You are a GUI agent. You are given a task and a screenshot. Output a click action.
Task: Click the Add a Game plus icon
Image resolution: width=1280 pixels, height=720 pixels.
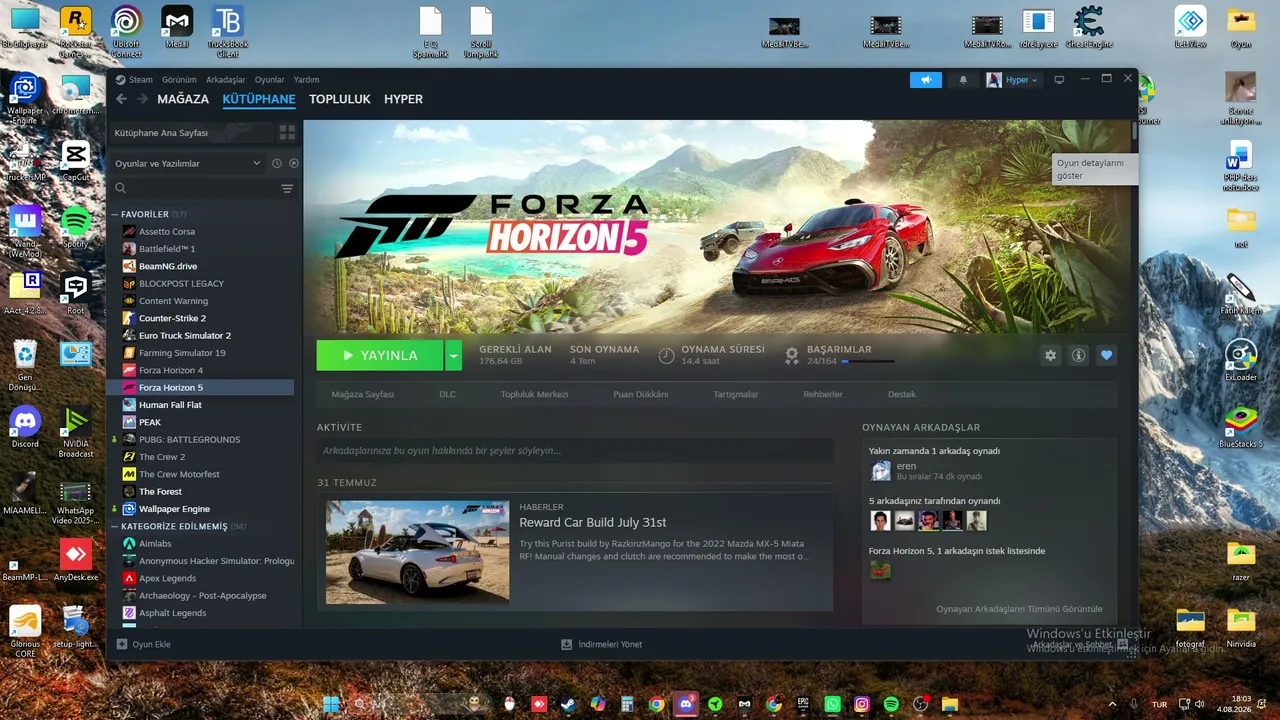tap(122, 644)
